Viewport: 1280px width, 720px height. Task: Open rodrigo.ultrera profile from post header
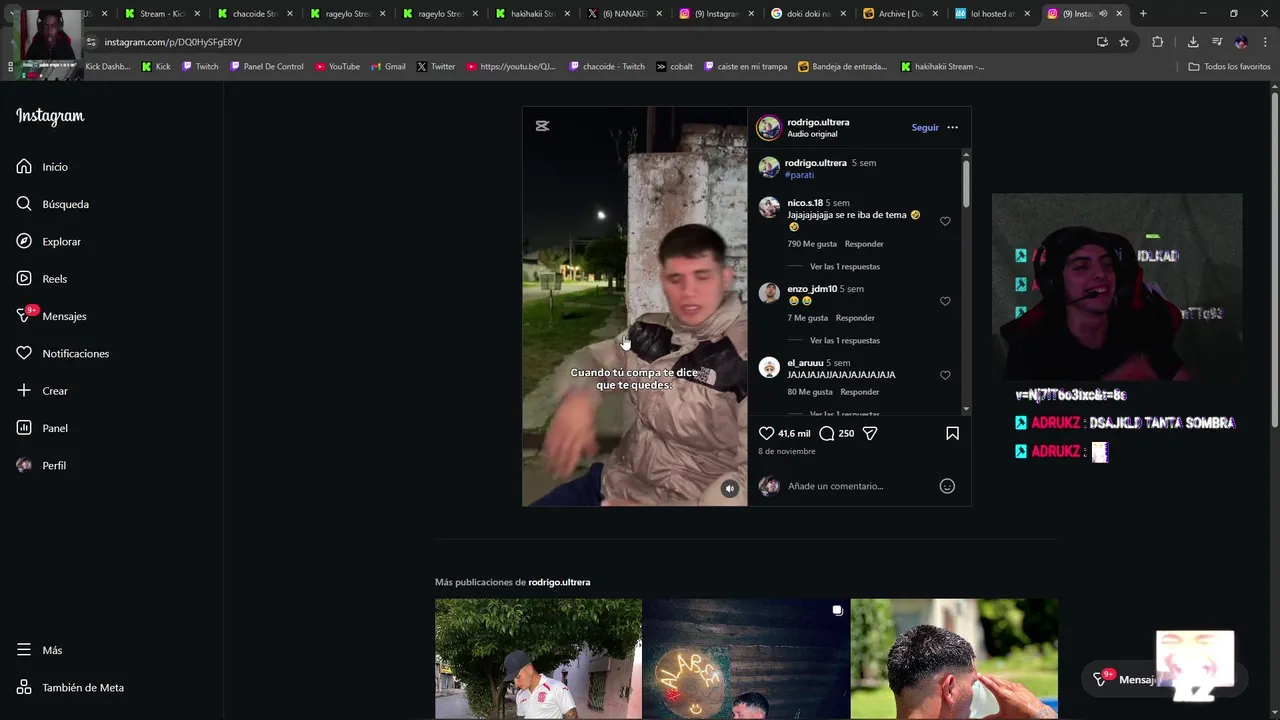click(x=818, y=122)
